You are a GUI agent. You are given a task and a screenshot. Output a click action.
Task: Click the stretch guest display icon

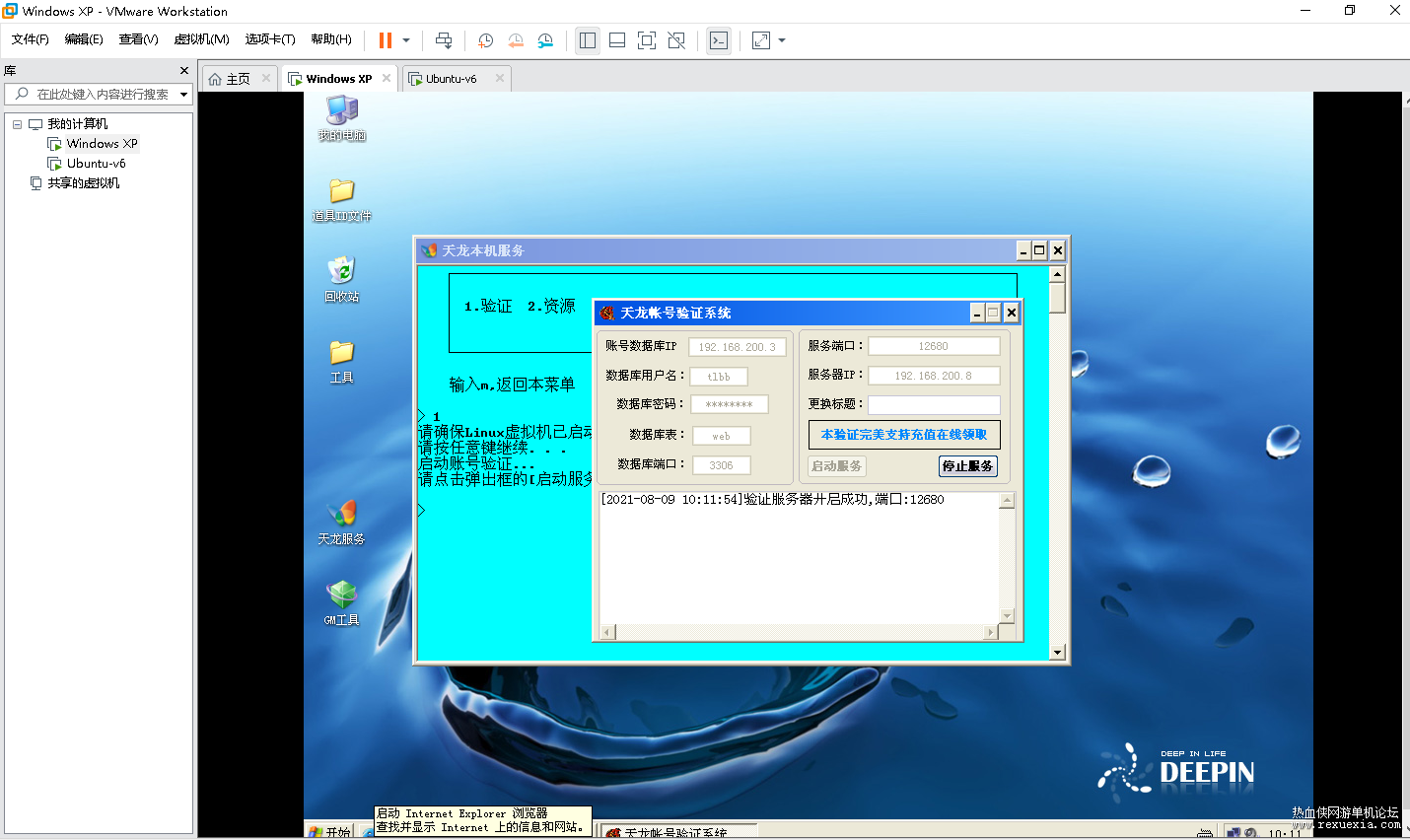[761, 40]
